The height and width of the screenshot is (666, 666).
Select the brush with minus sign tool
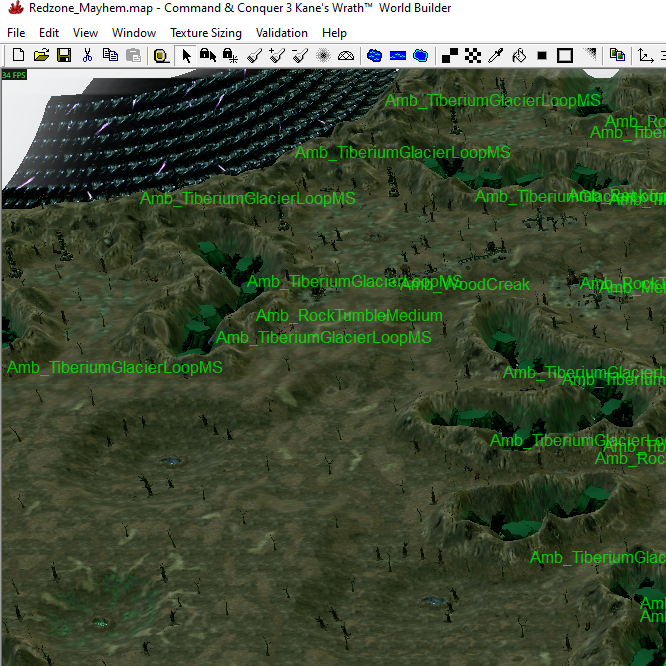coord(300,56)
